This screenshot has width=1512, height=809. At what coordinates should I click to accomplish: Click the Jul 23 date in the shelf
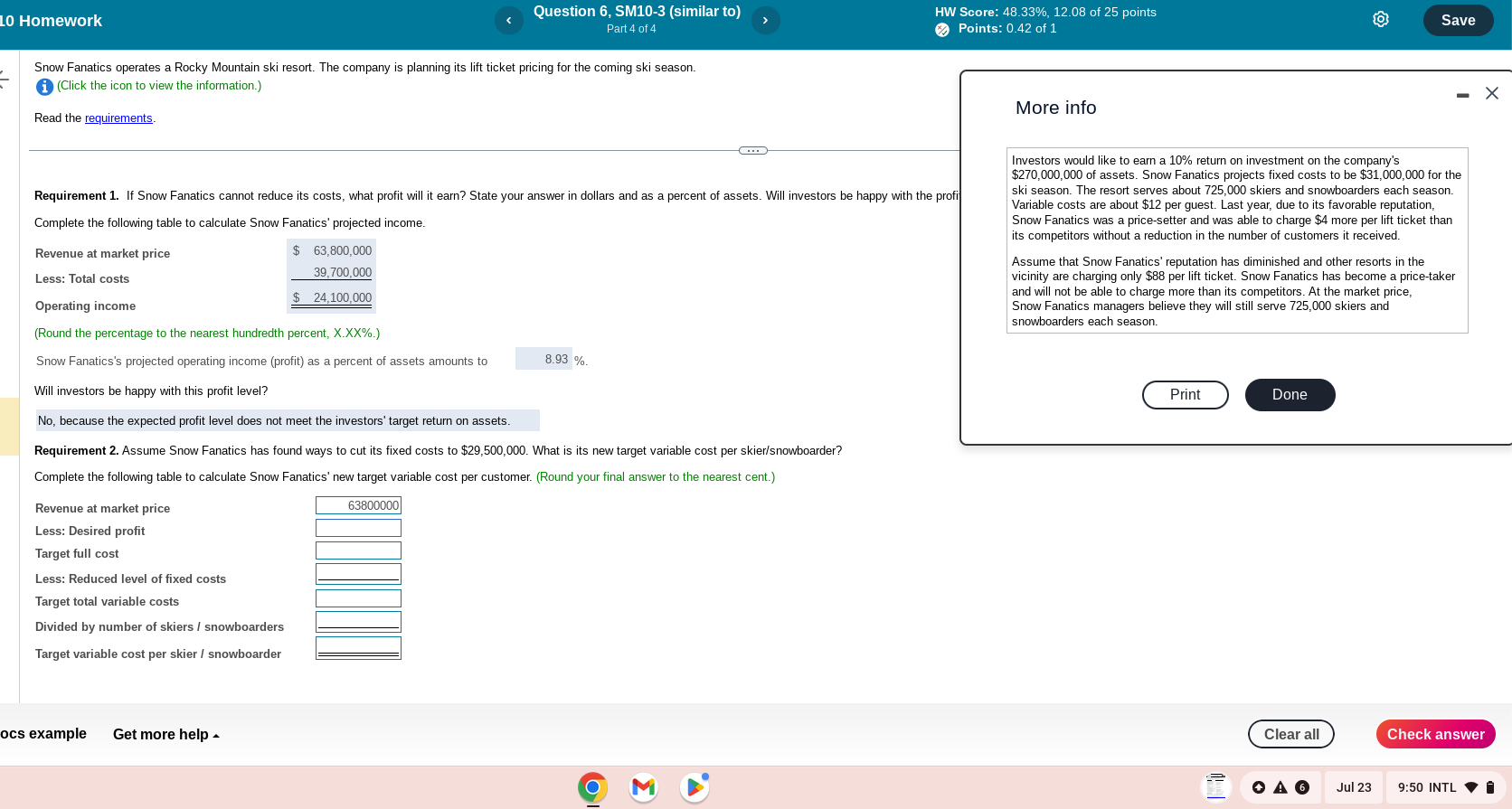point(1354,787)
